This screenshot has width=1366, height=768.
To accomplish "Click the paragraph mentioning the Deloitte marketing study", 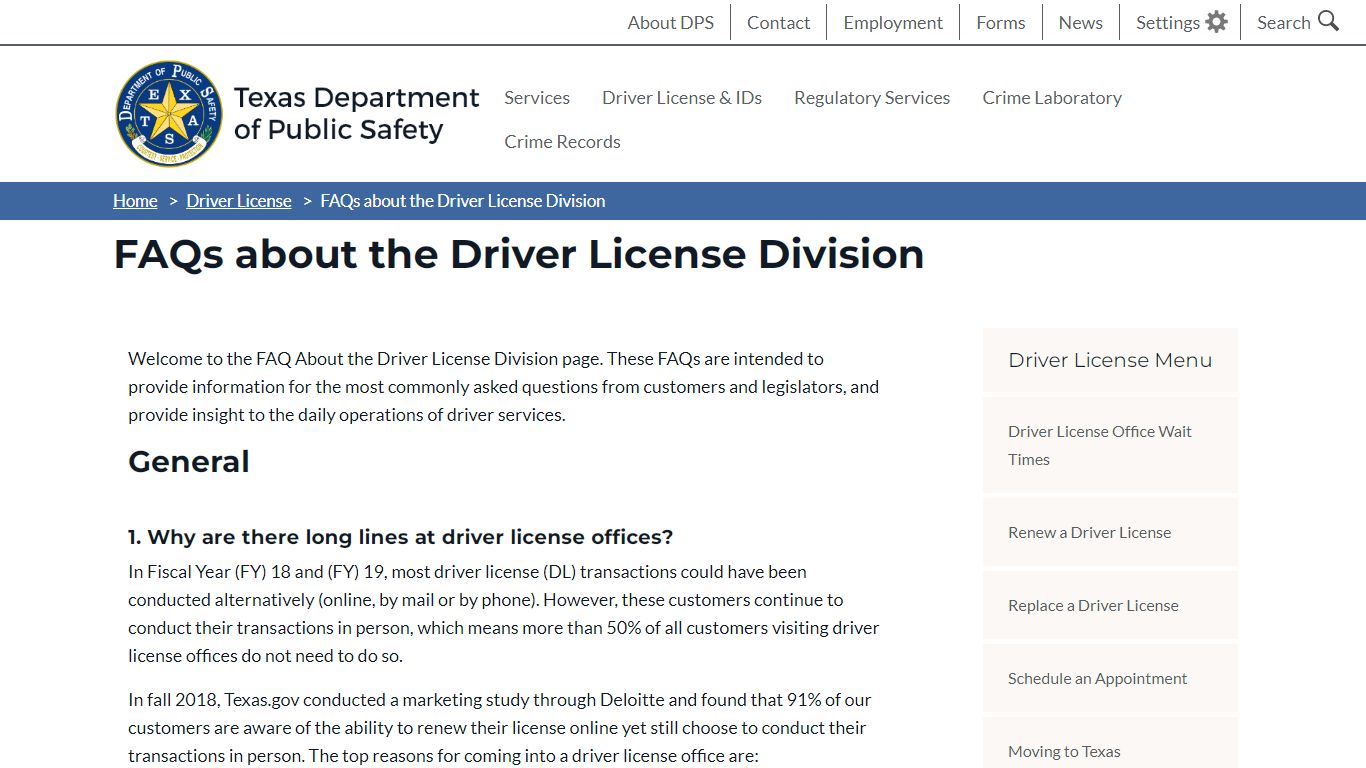I will pos(498,728).
